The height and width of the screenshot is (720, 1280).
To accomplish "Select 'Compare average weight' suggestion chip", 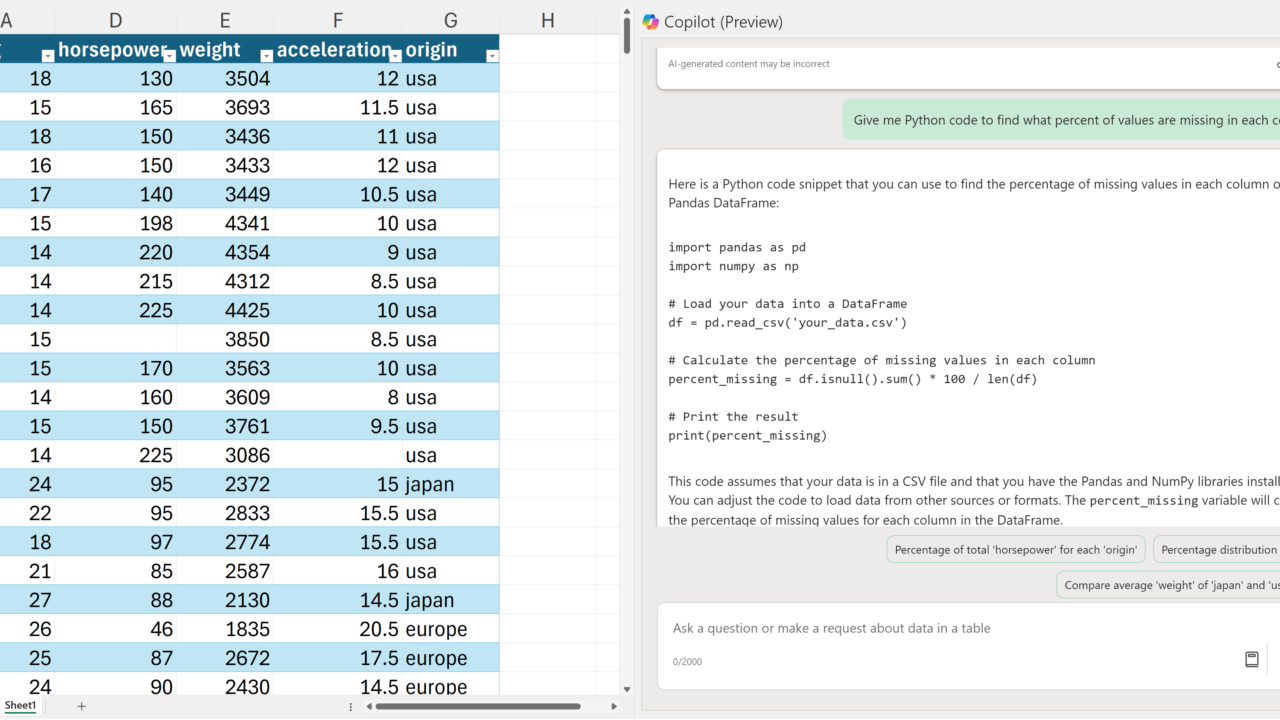I will pos(1168,585).
